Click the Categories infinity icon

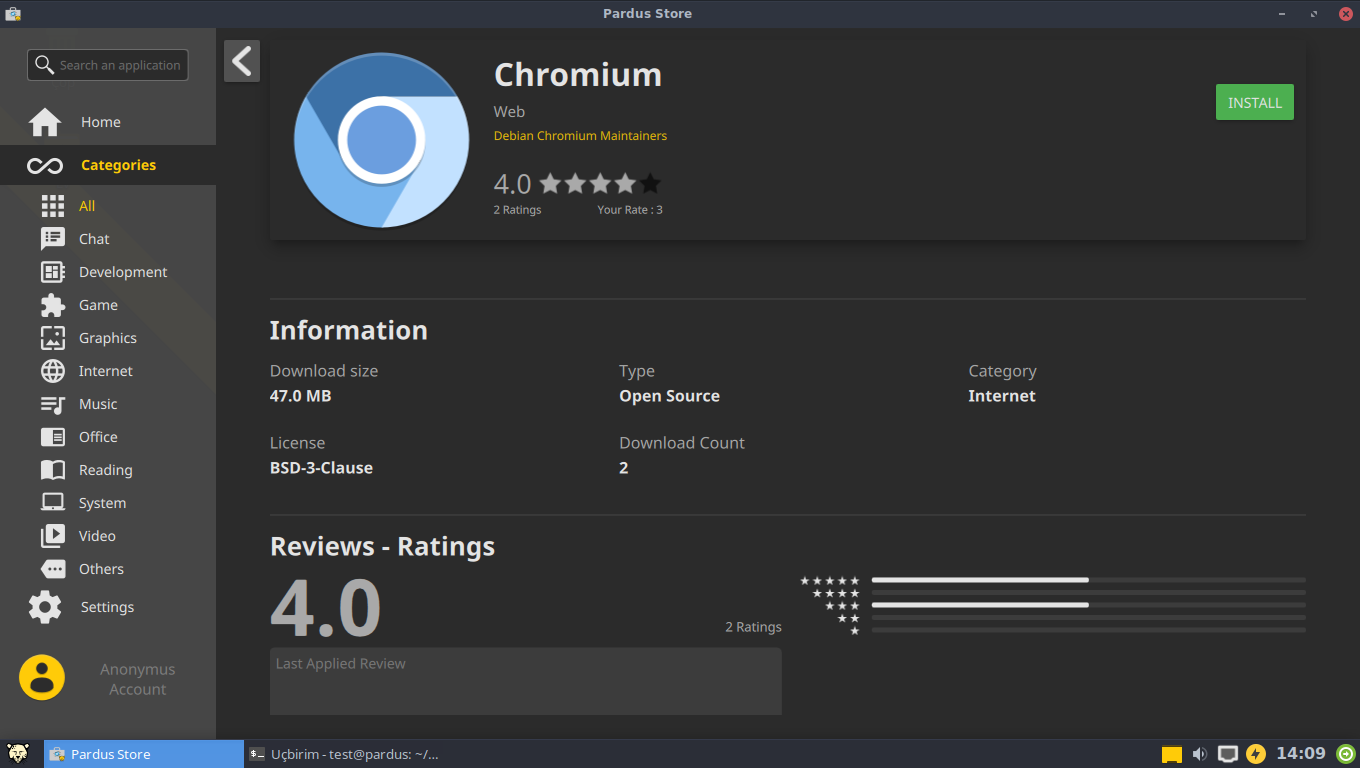tap(45, 165)
